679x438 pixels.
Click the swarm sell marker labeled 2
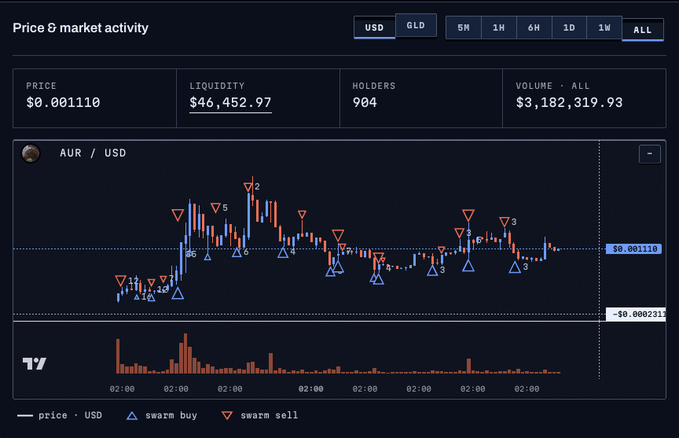point(248,187)
